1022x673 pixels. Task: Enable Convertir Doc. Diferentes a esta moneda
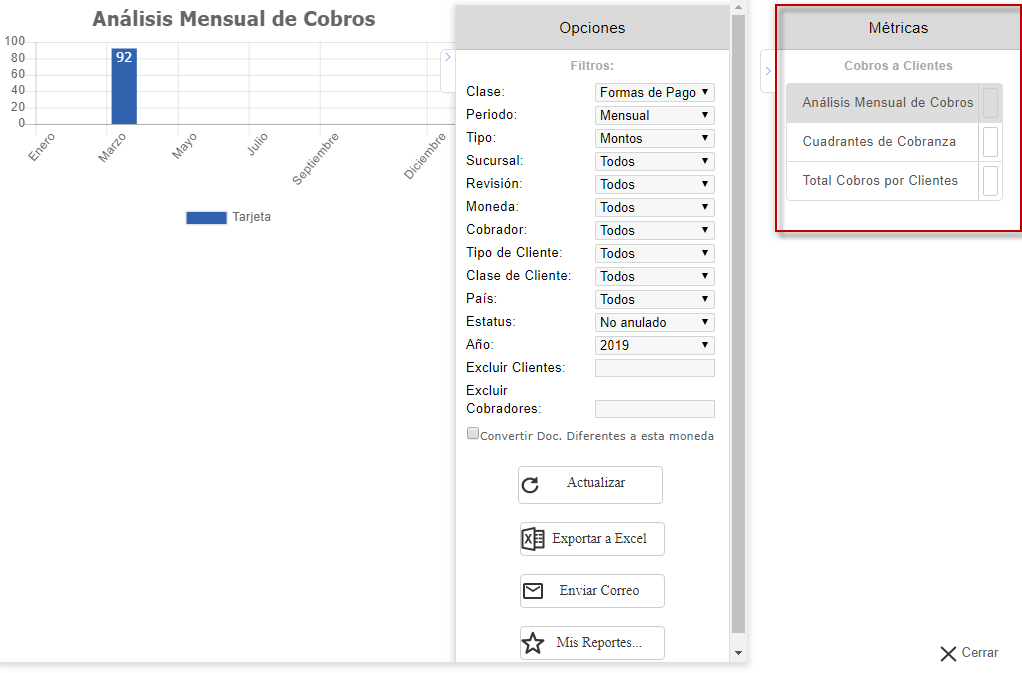473,434
